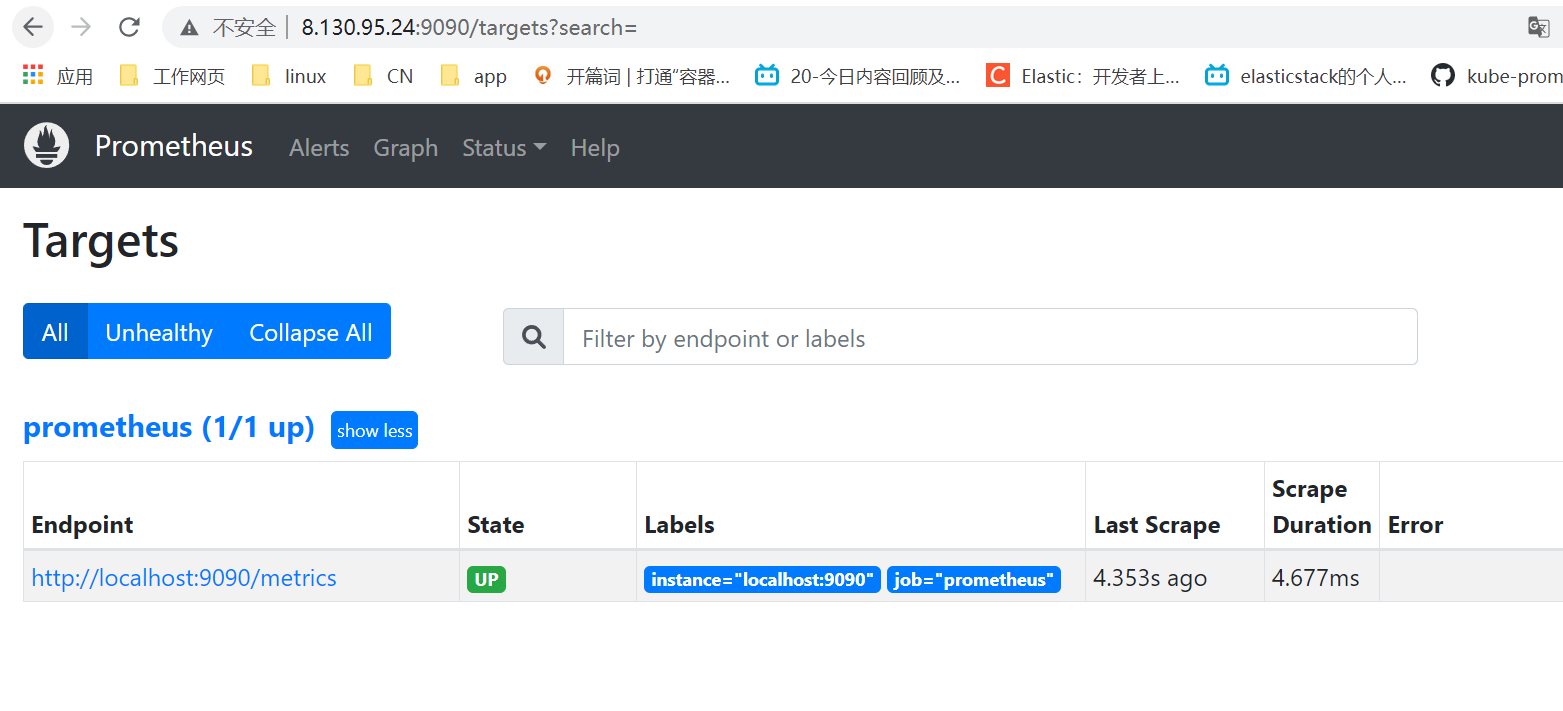This screenshot has height=711, width=1563.
Task: Click the 4.353s ago last scrape value
Action: (1150, 578)
